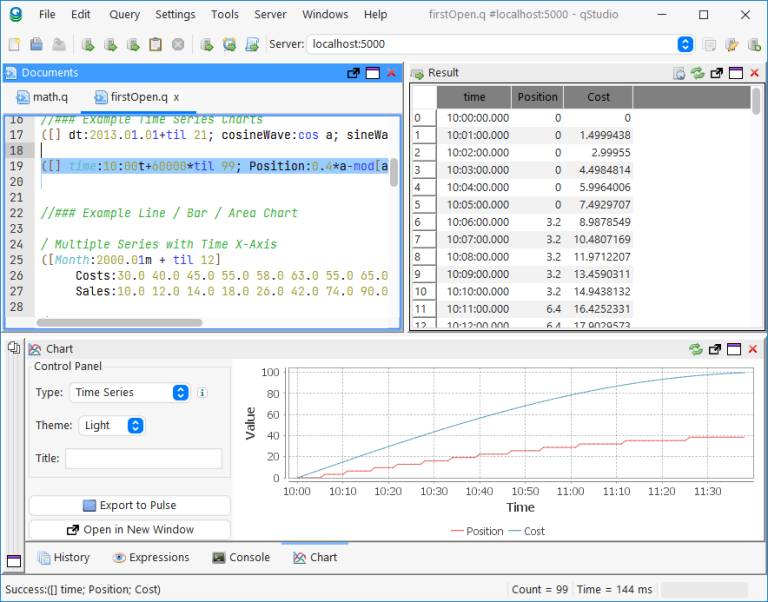Open the Query menu
Viewport: 768px width, 602px height.
[124, 14]
